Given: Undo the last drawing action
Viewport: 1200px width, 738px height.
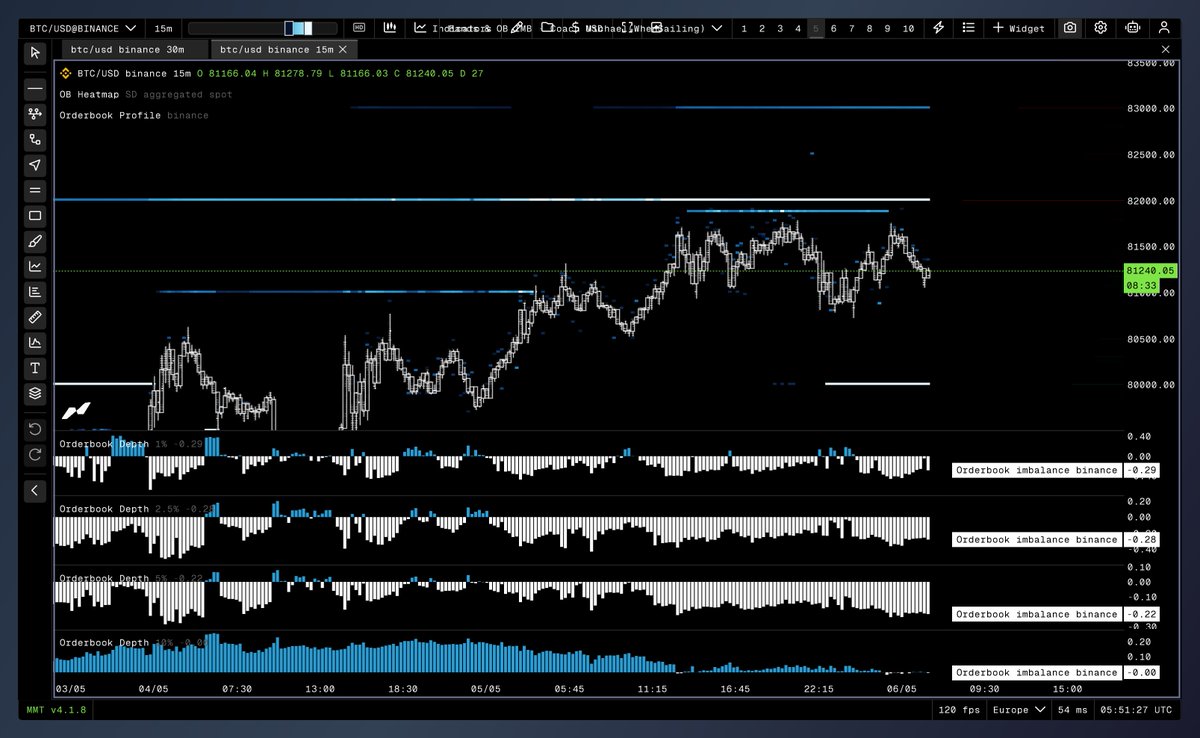Looking at the screenshot, I should [x=35, y=429].
